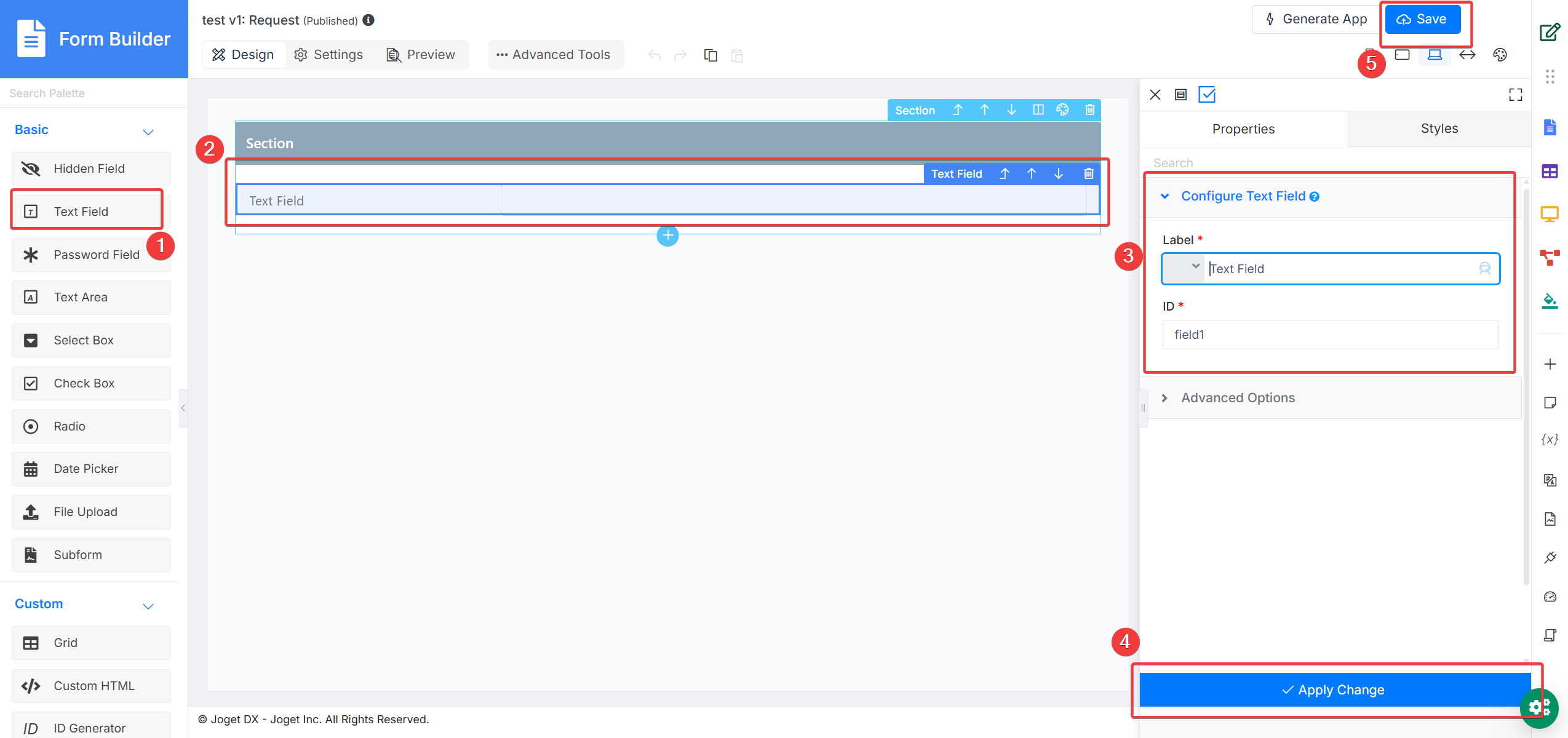
Task: Click the Section columns layout icon
Action: (x=1038, y=110)
